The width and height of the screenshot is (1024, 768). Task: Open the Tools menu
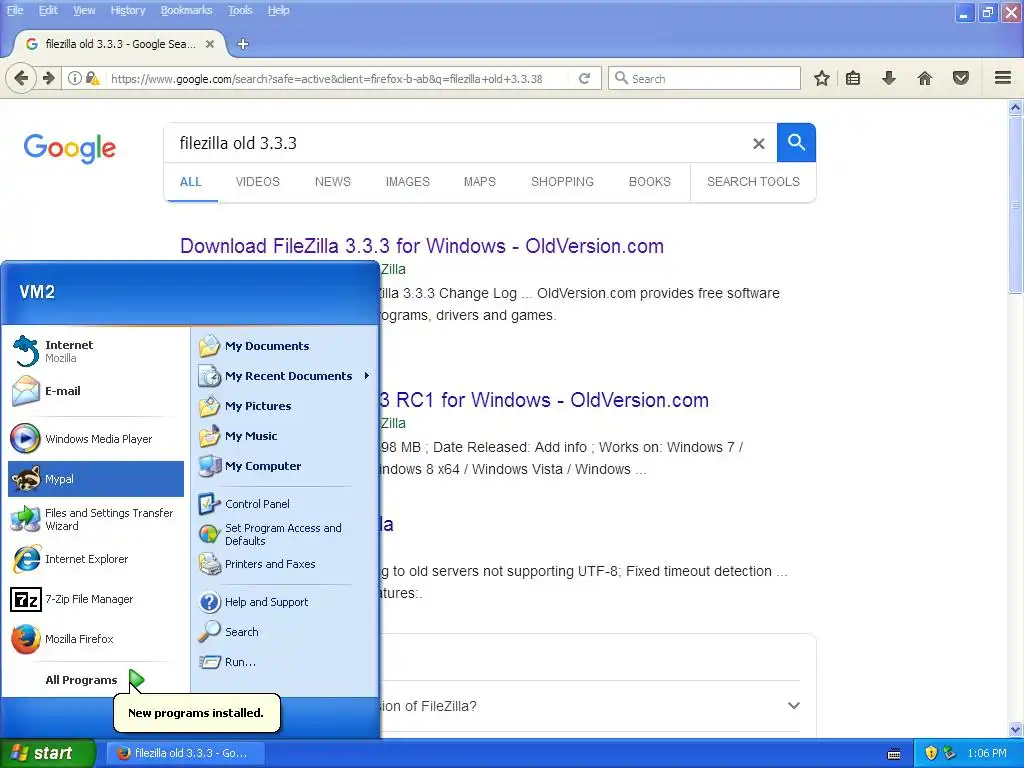[x=240, y=10]
